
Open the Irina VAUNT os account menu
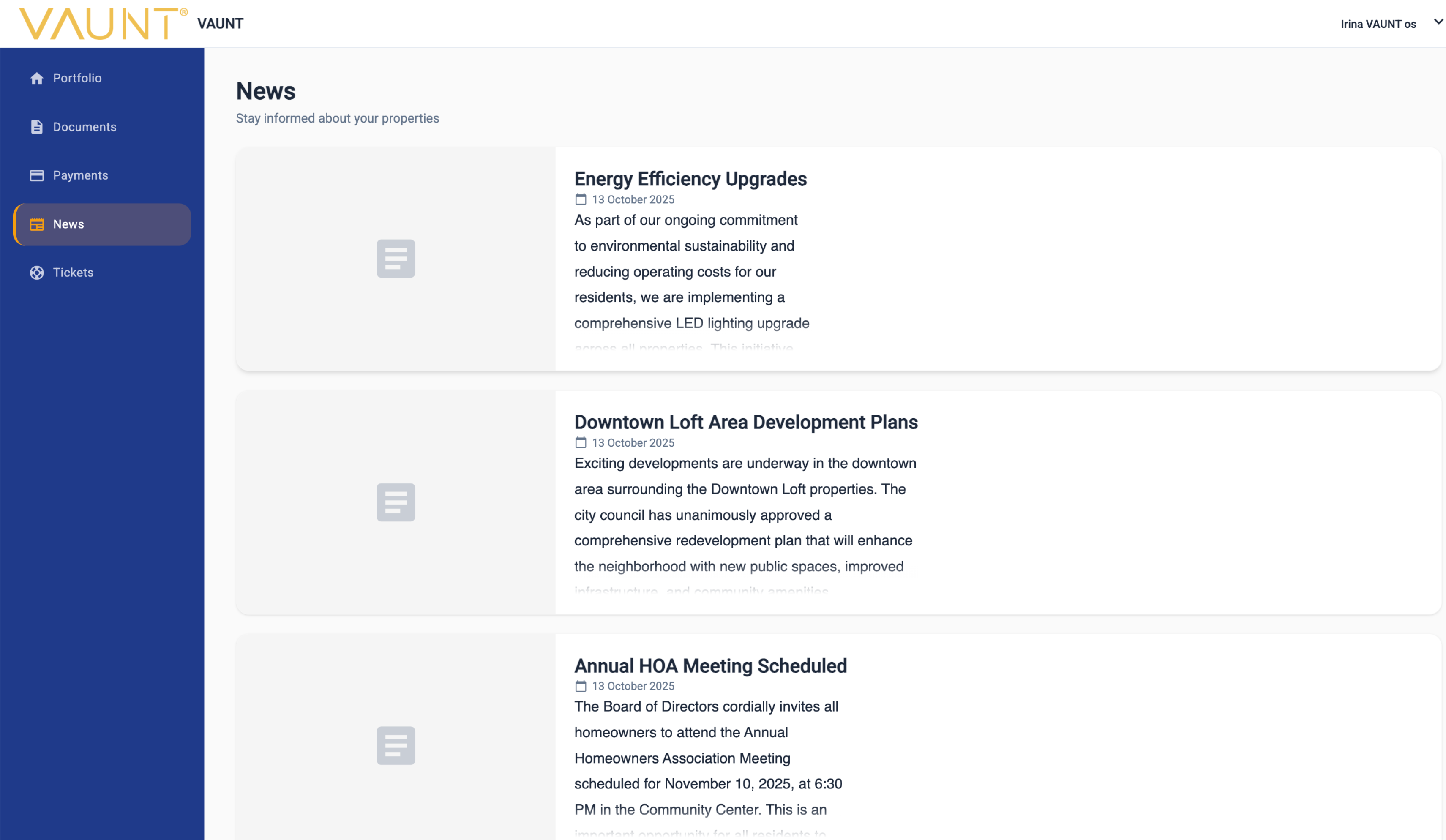click(1378, 24)
